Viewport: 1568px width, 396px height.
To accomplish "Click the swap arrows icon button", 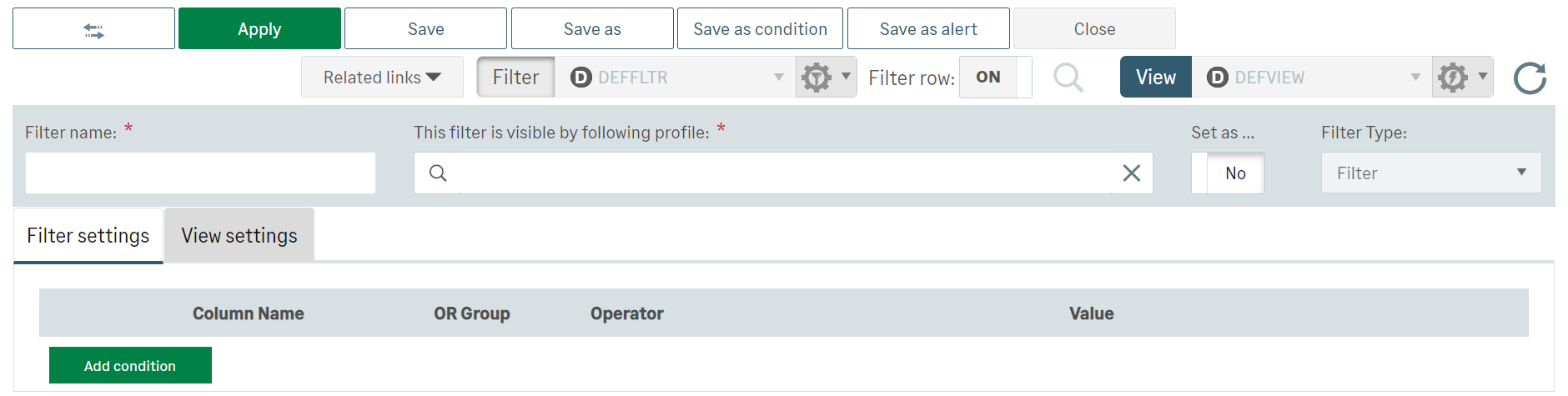I will [93, 30].
